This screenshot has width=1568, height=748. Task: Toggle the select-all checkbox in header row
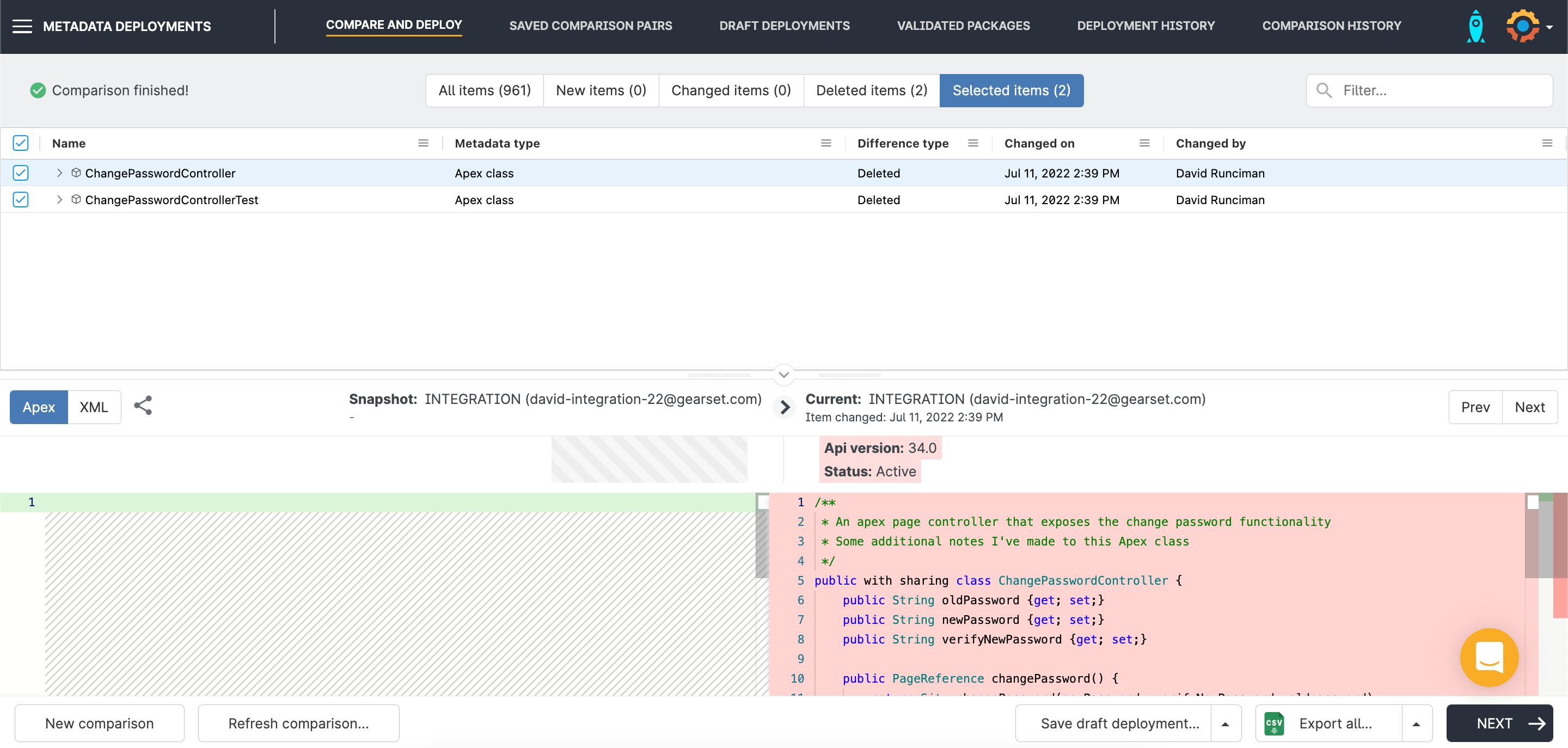(21, 143)
